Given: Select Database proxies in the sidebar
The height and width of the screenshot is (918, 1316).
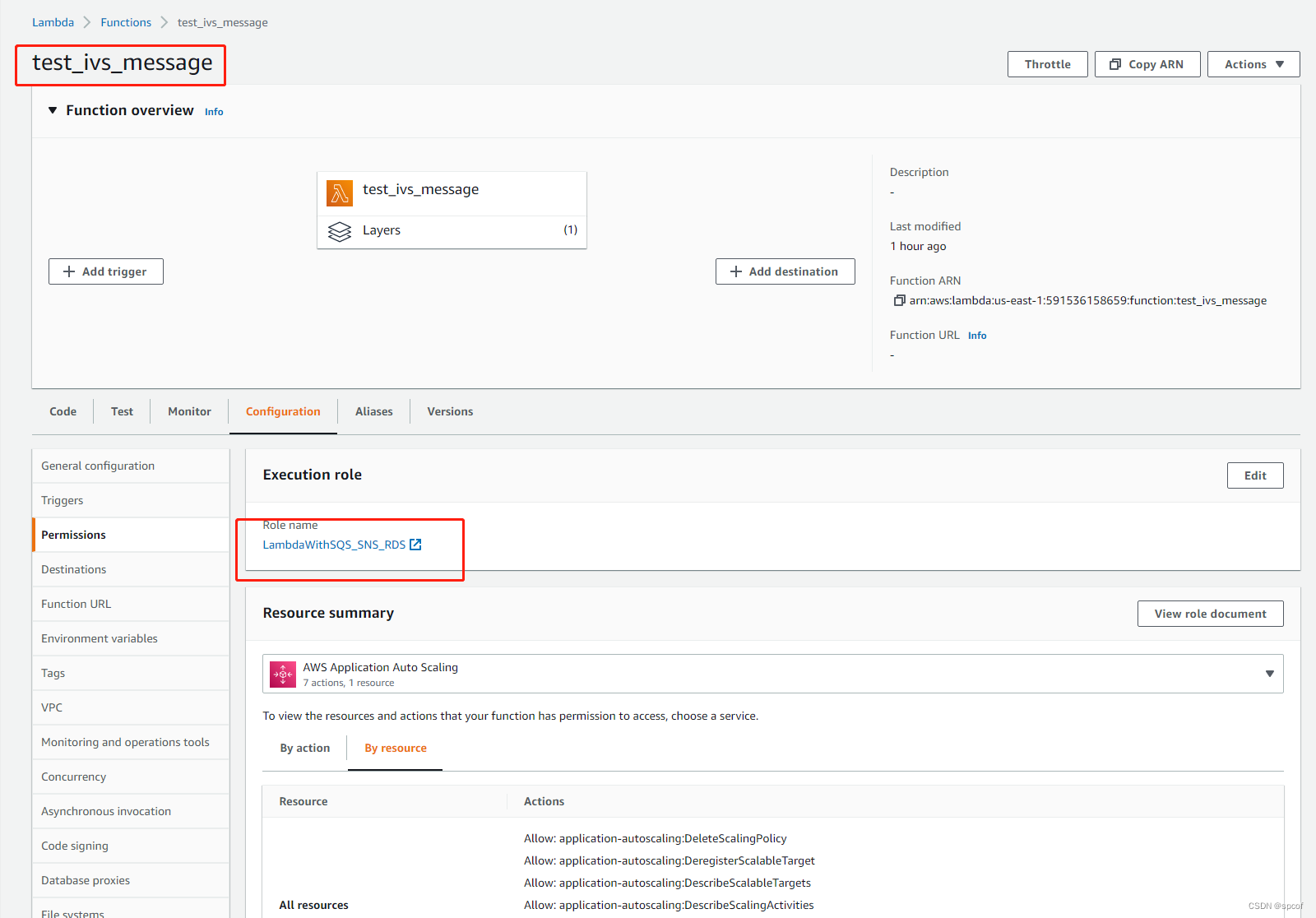Looking at the screenshot, I should pyautogui.click(x=131, y=880).
